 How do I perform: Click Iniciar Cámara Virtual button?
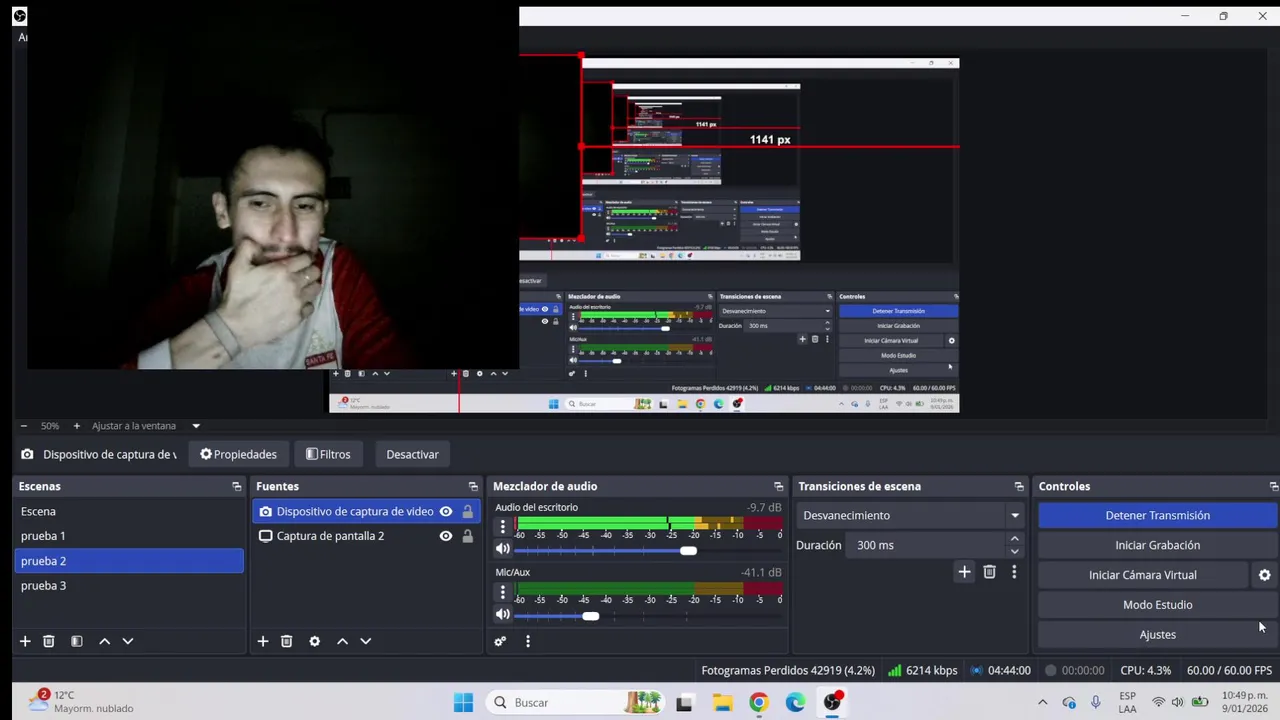coord(1143,575)
